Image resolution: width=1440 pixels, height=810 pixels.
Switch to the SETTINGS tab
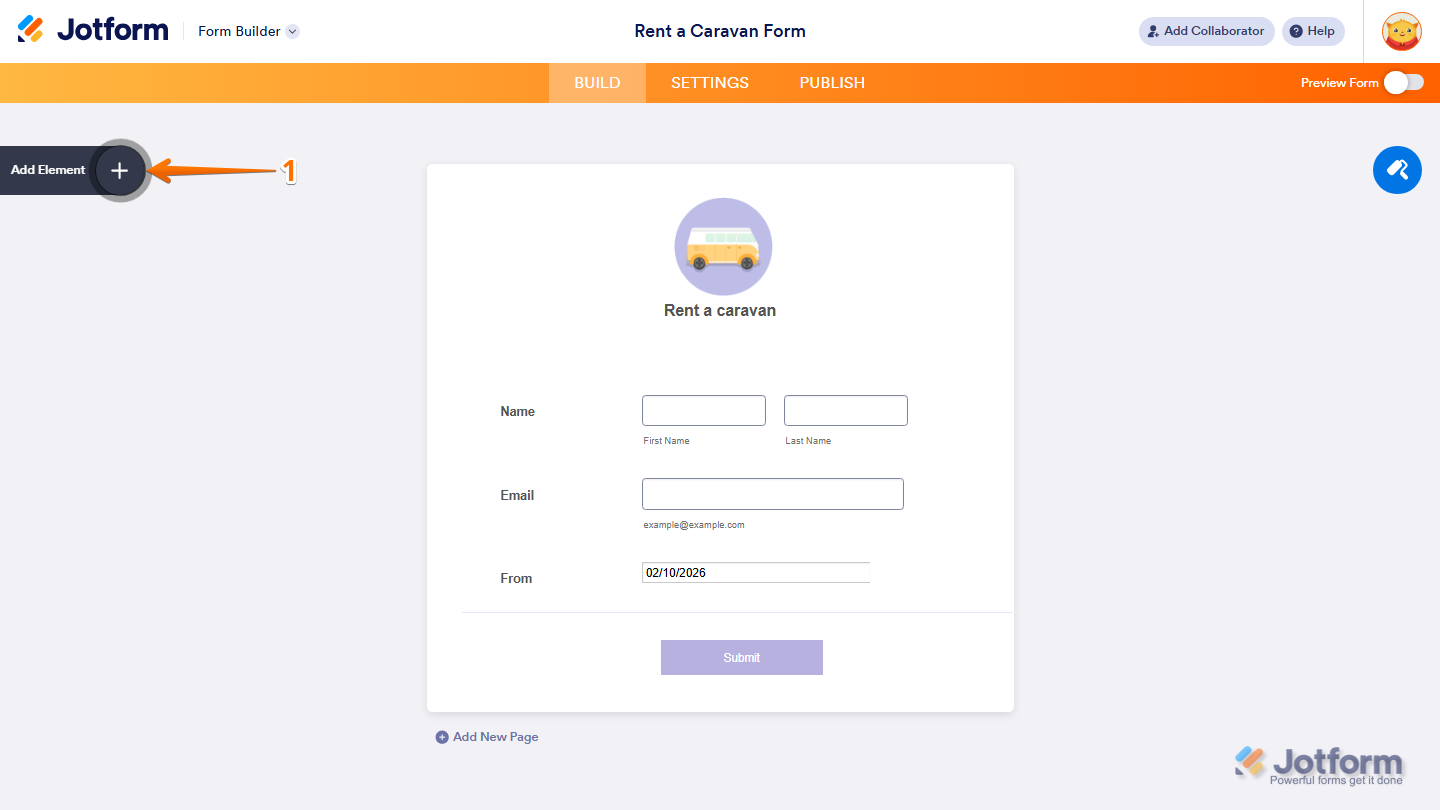tap(709, 83)
